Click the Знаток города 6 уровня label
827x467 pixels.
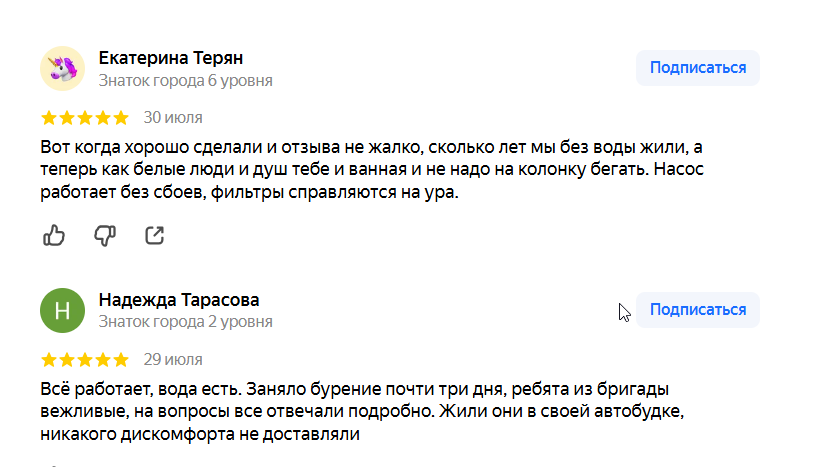(x=186, y=81)
